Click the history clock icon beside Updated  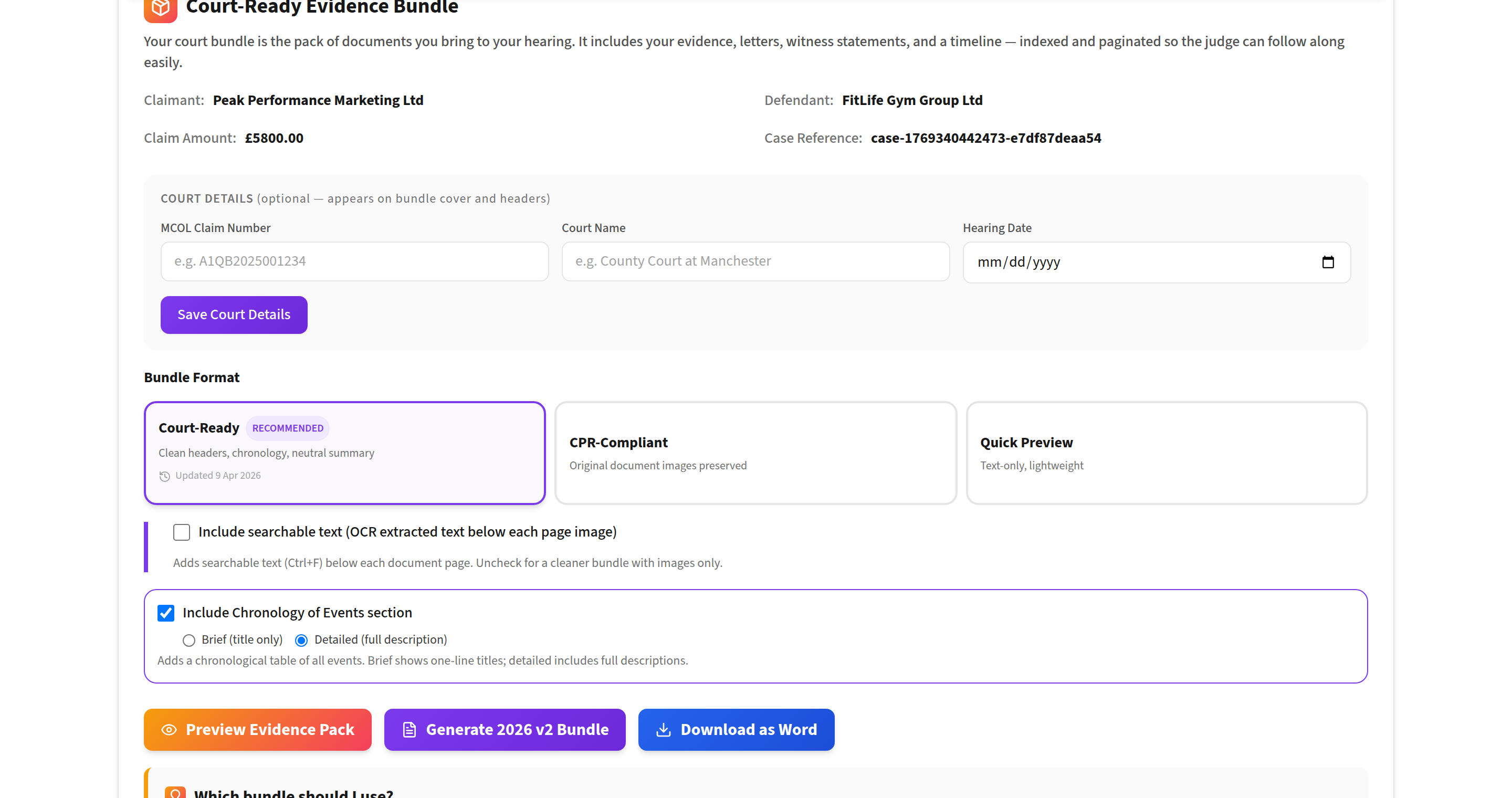[165, 476]
